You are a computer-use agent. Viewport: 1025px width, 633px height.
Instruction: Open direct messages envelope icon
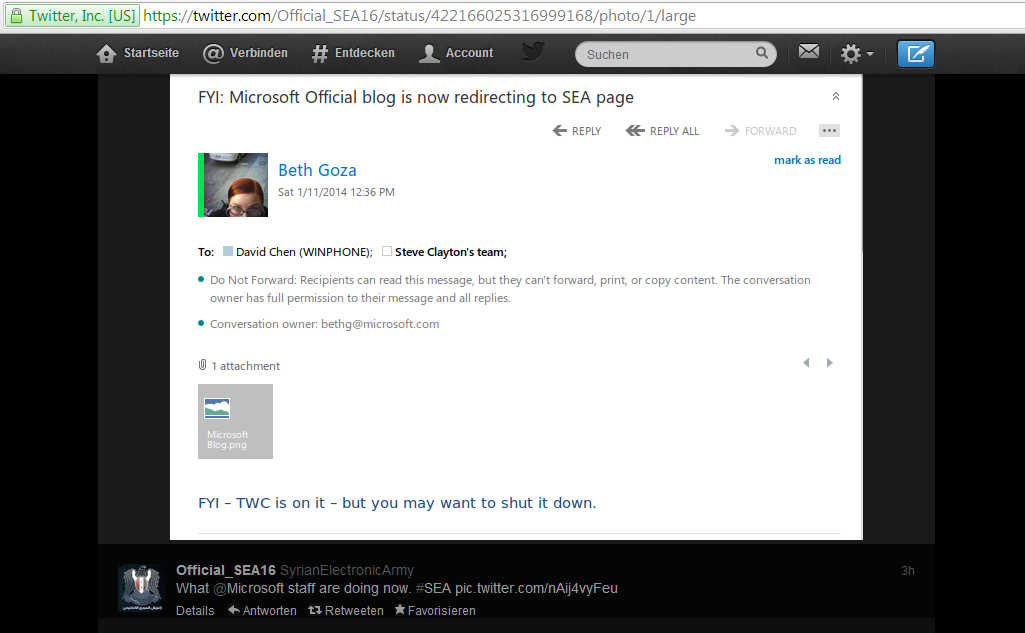tap(809, 51)
